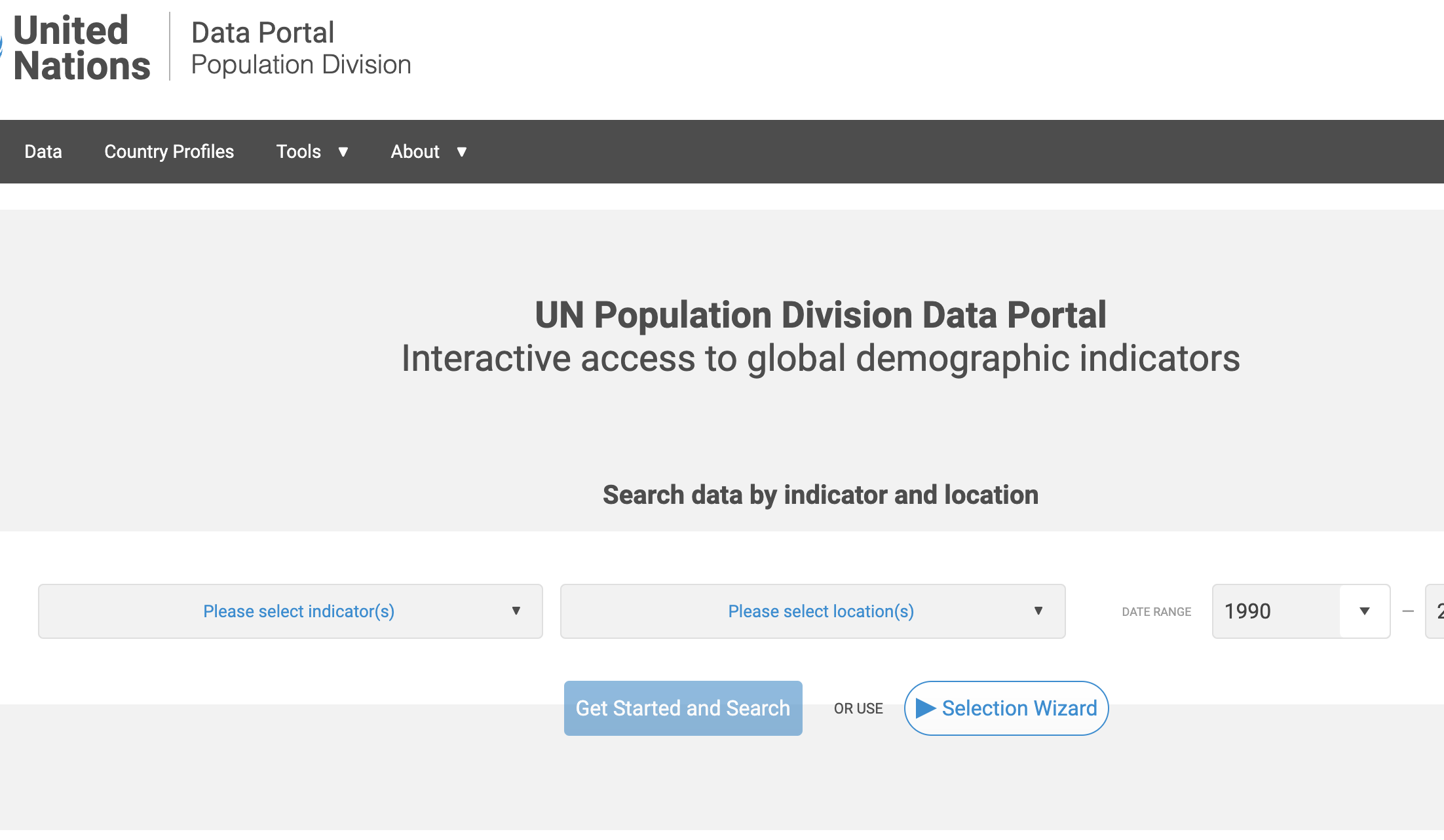The image size is (1444, 840).
Task: Click the Selection Wizard play icon
Action: tap(925, 708)
